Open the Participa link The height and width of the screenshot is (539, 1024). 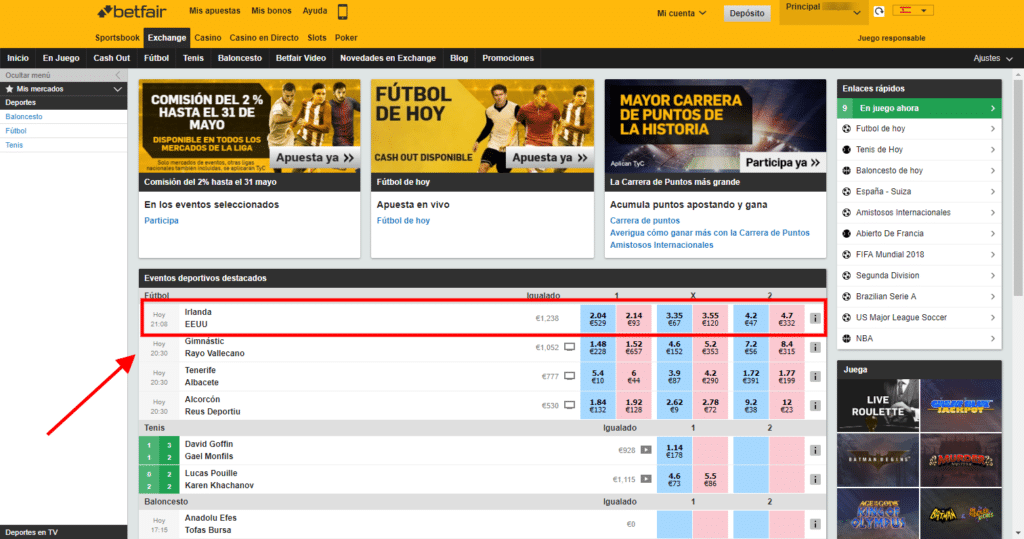161,221
